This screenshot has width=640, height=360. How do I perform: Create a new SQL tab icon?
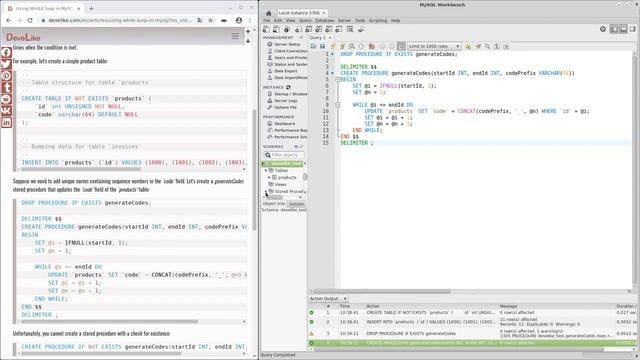point(266,29)
